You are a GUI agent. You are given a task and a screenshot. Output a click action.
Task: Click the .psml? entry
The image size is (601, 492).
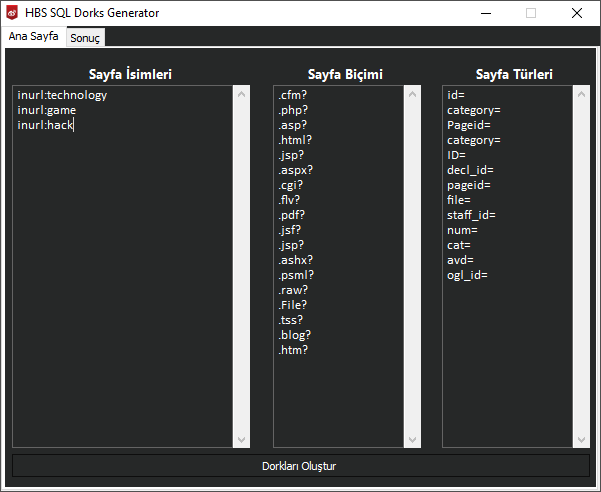(296, 275)
